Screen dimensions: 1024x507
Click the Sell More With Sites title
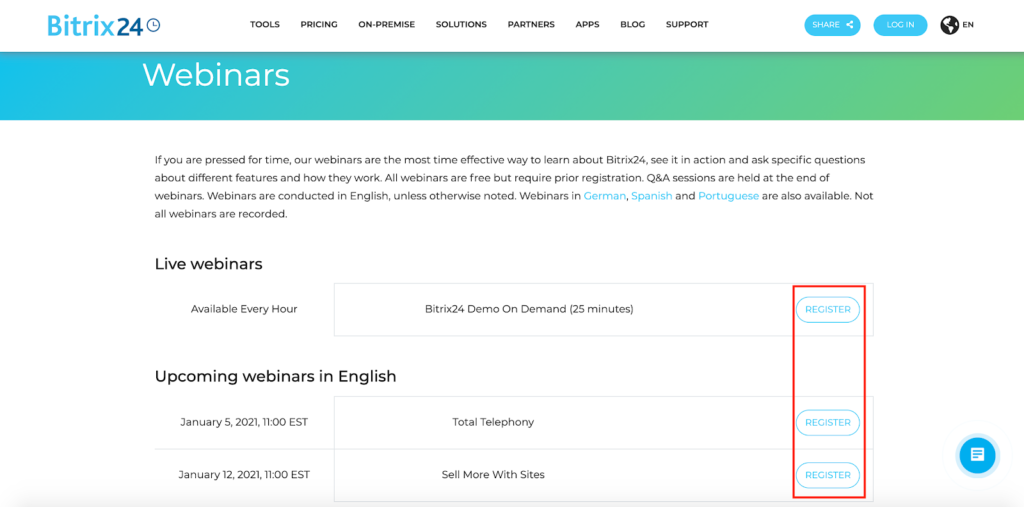click(x=493, y=475)
